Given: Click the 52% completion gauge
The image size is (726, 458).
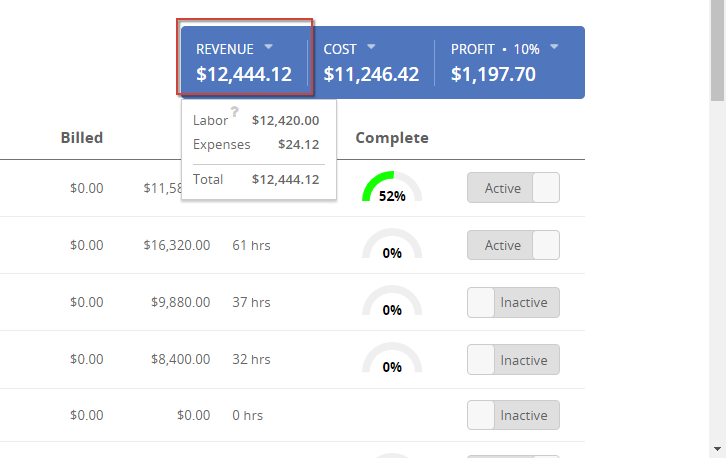Looking at the screenshot, I should click(392, 187).
